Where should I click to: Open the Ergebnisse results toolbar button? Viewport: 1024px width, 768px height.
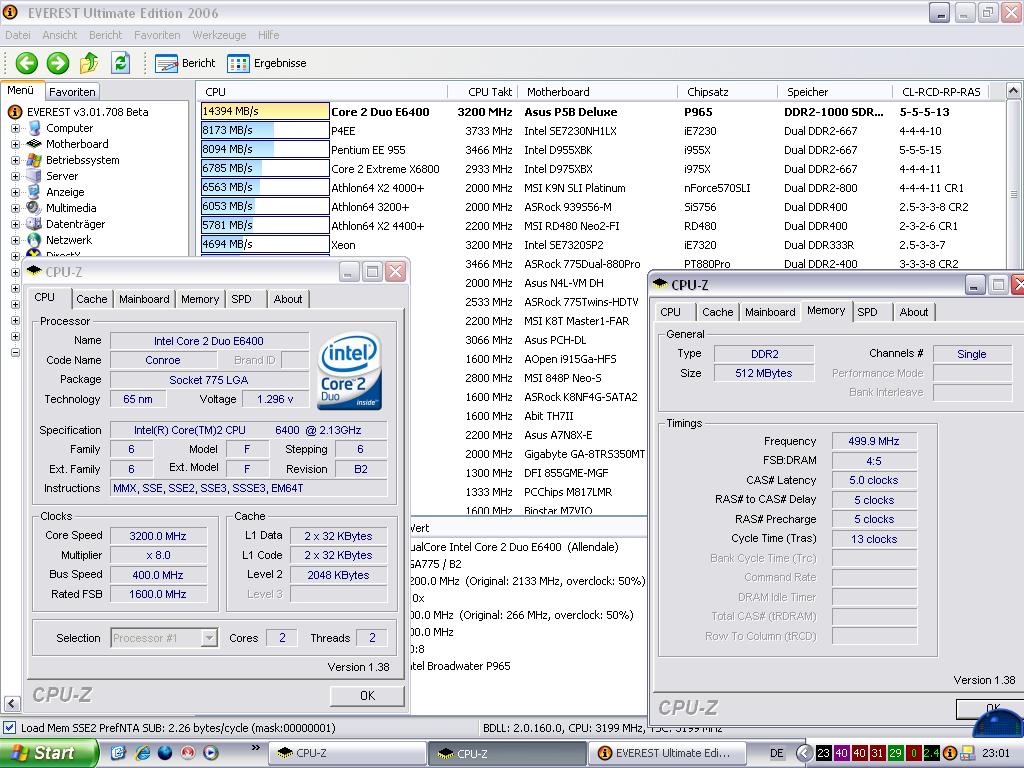267,63
